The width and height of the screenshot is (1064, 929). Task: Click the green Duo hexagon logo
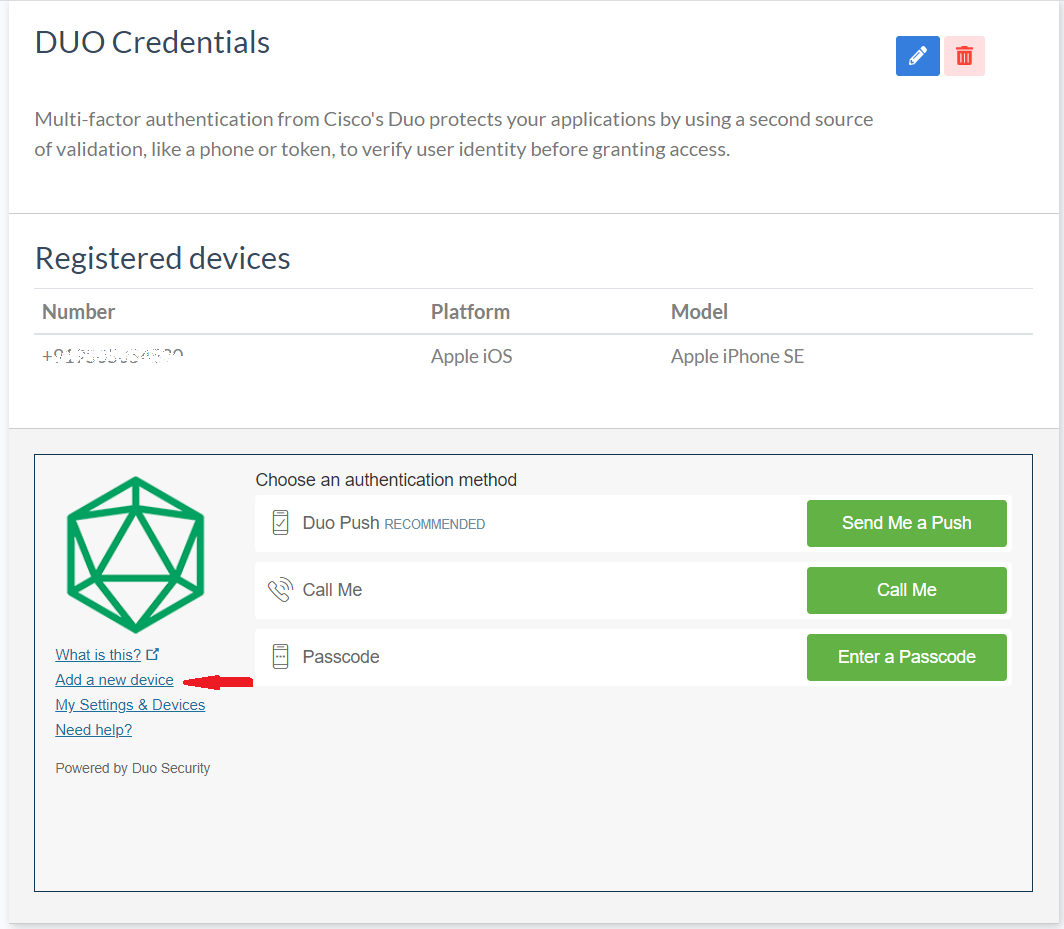135,554
